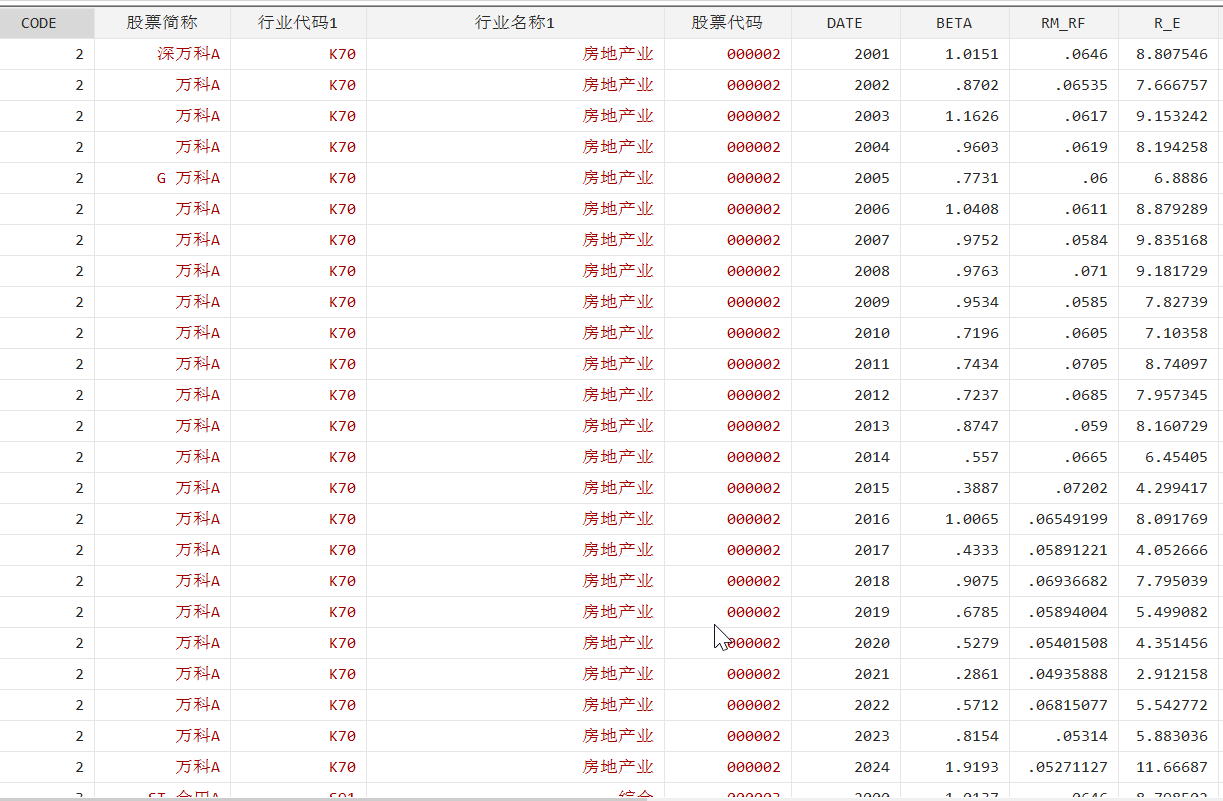Click 万科A cell in 2023 row
This screenshot has height=801, width=1223.
(x=162, y=736)
